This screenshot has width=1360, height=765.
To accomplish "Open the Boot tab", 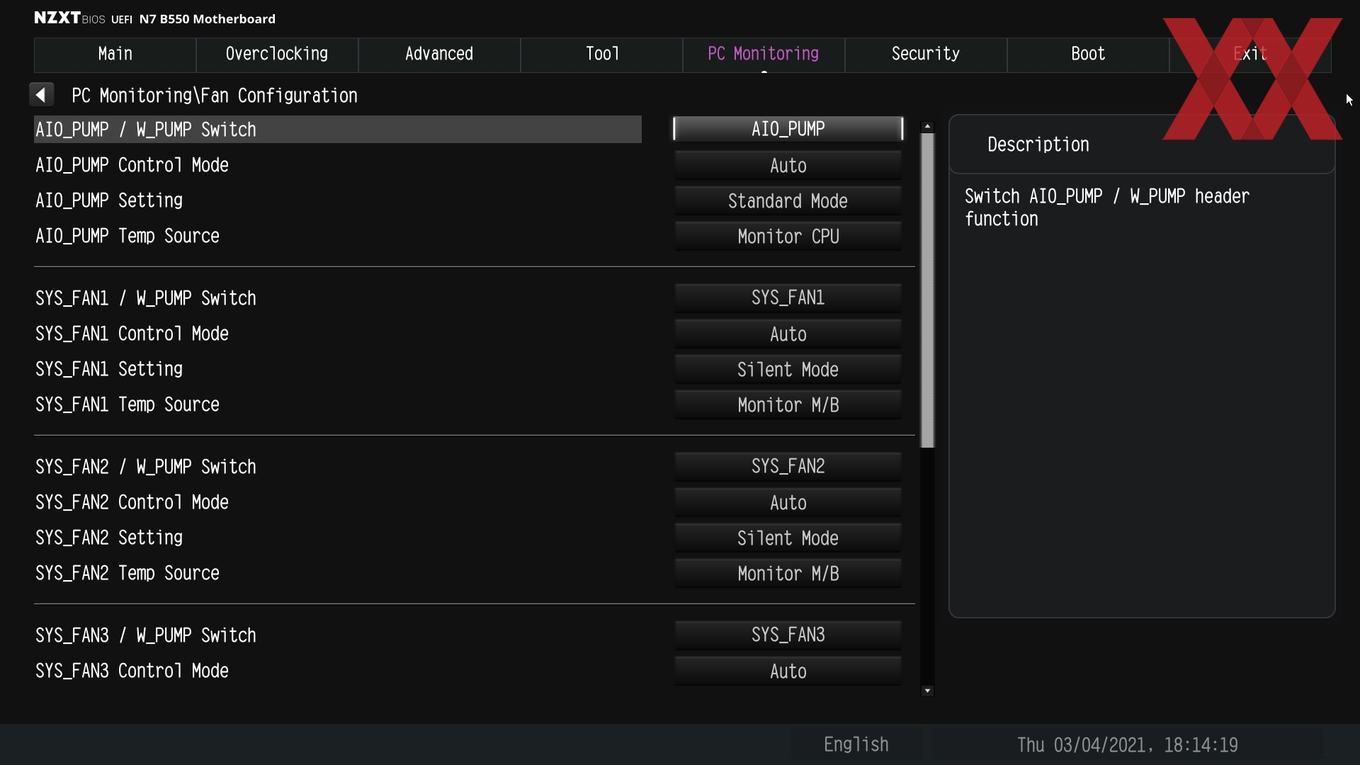I will [x=1088, y=54].
